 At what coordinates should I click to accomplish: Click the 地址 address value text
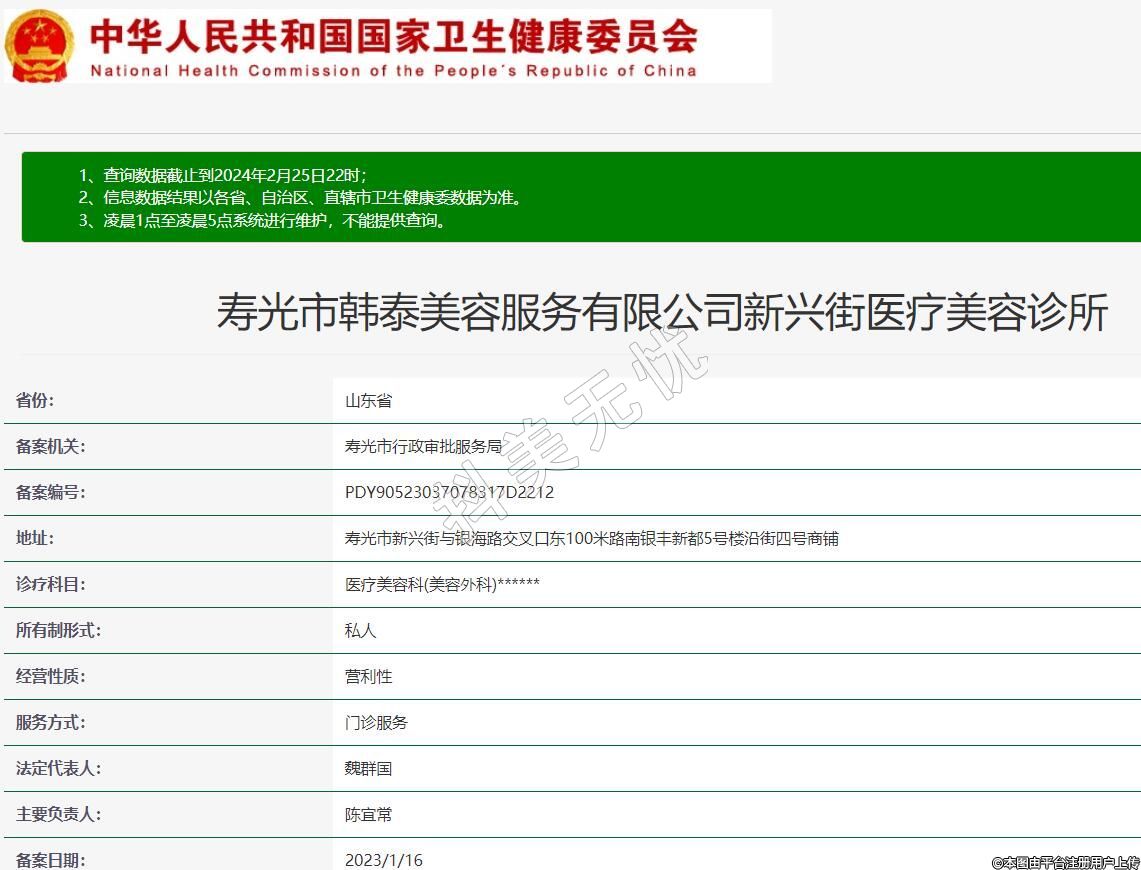click(591, 539)
